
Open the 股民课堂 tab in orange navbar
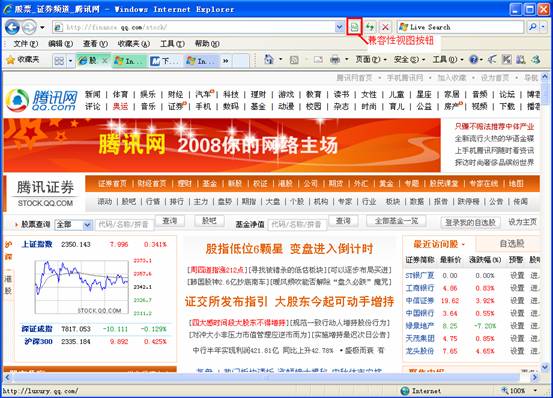pos(444,184)
